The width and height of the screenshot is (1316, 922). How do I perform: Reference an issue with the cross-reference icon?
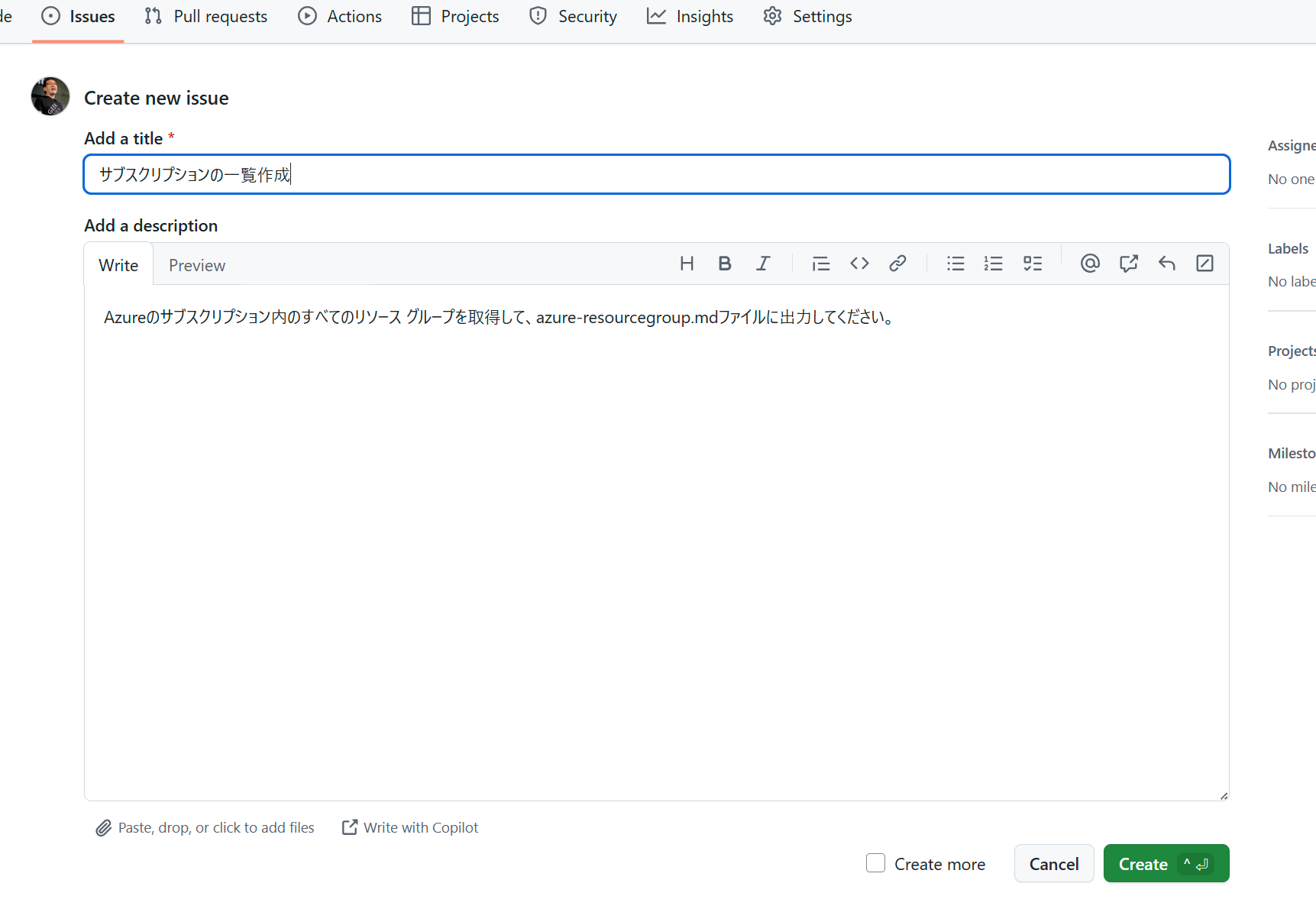pyautogui.click(x=1128, y=264)
